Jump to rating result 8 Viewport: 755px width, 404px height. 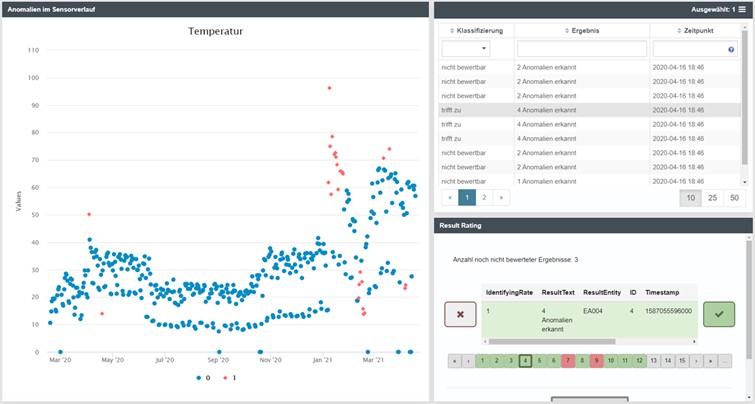point(582,361)
